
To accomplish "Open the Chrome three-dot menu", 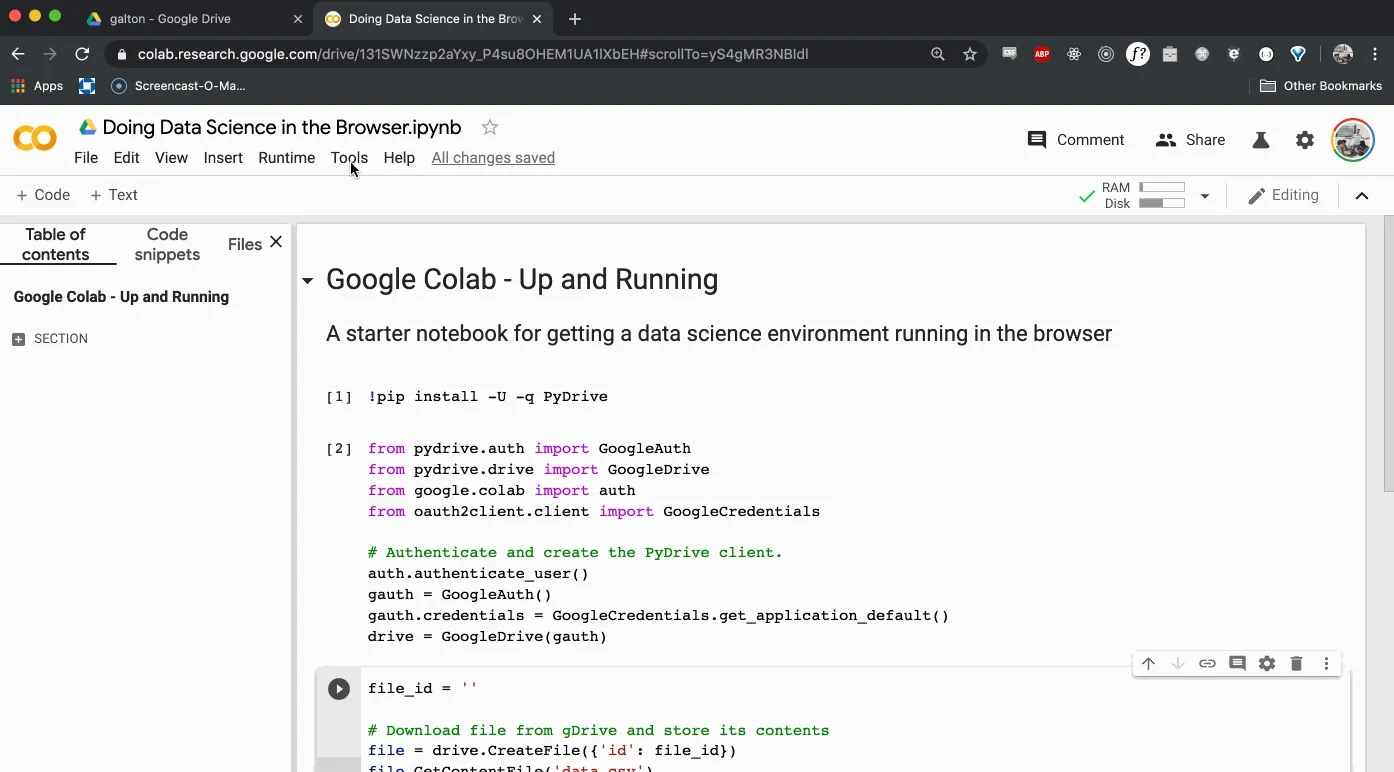I will 1377,54.
